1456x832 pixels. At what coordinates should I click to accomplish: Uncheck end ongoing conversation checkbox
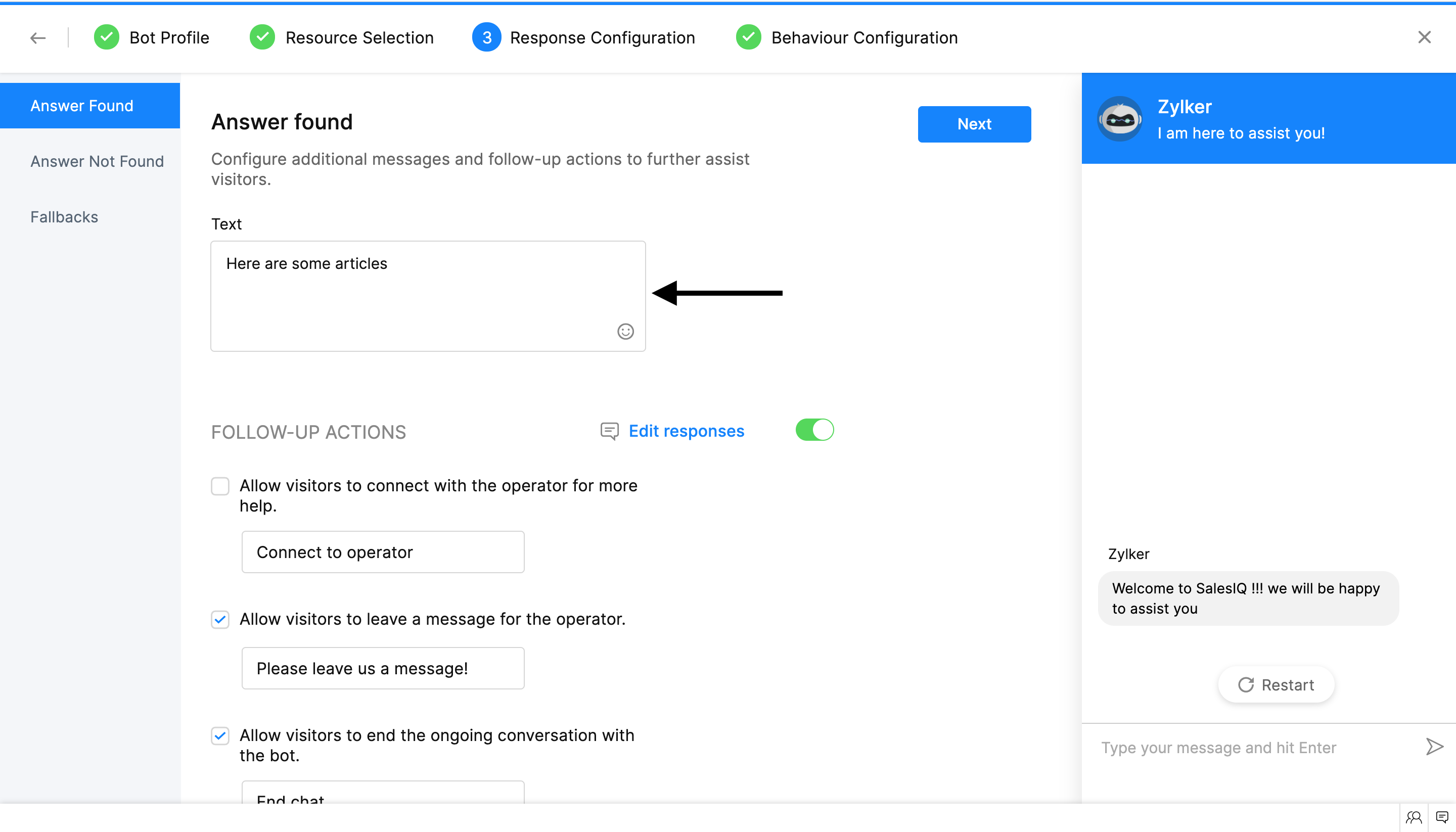220,735
